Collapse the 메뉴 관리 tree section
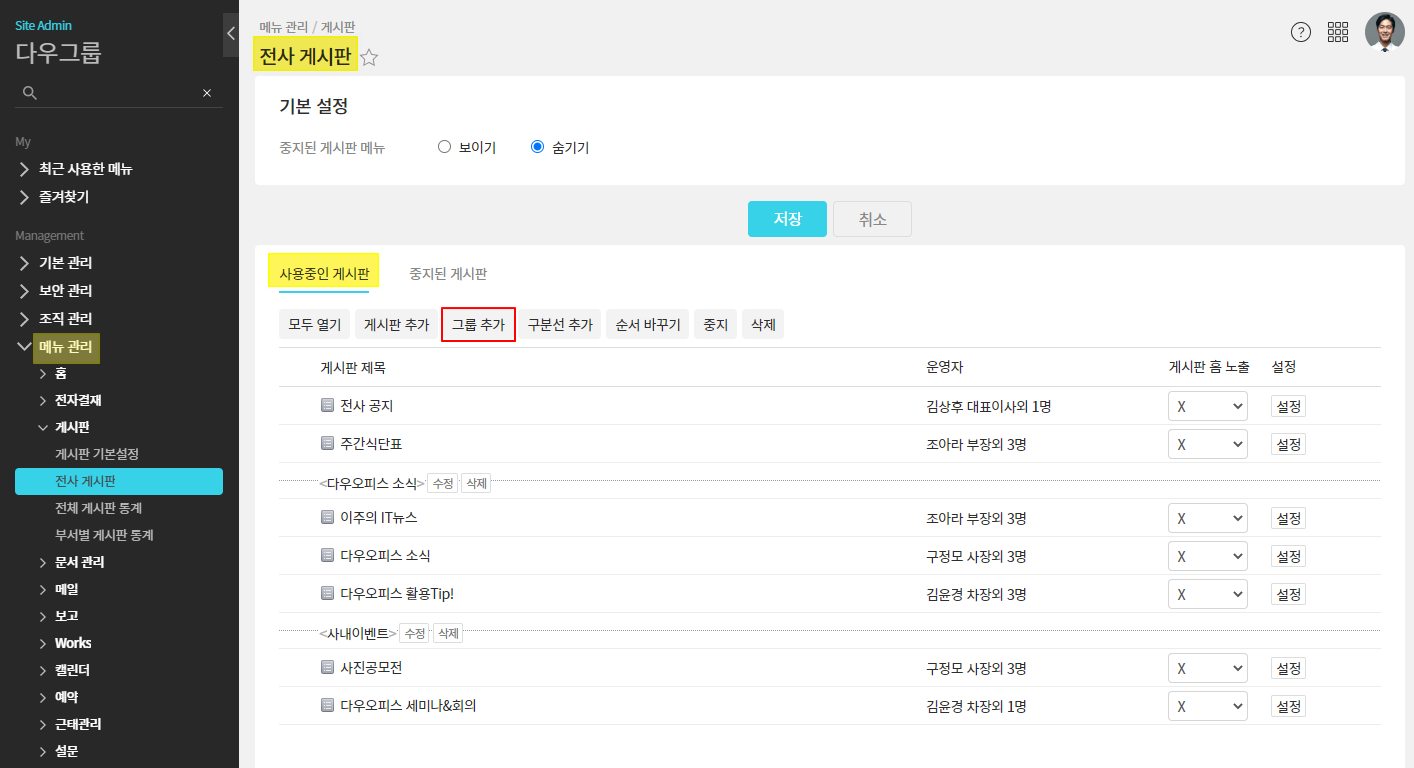The image size is (1414, 768). (25, 347)
